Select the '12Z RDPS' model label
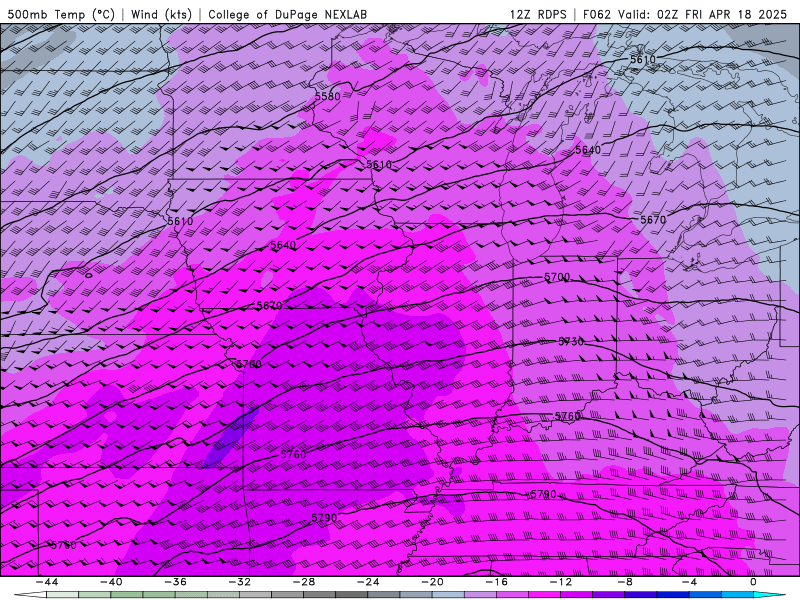The height and width of the screenshot is (600, 800). (538, 14)
